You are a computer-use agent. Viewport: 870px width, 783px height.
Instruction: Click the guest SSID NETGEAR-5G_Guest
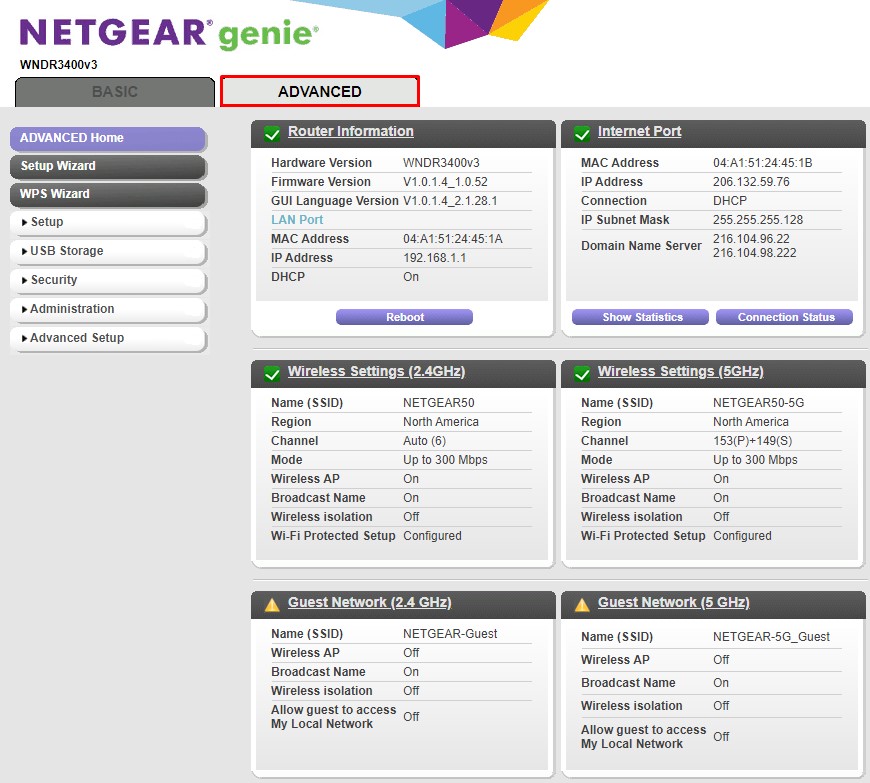click(x=771, y=637)
